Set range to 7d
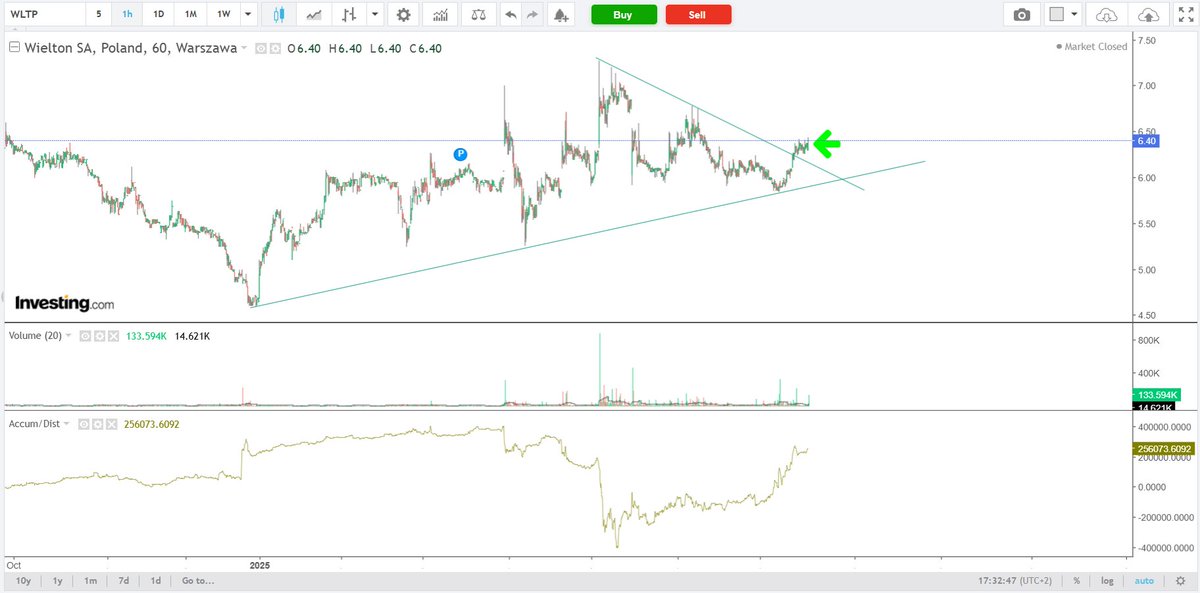Viewport: 1200px width, 593px height. (123, 580)
